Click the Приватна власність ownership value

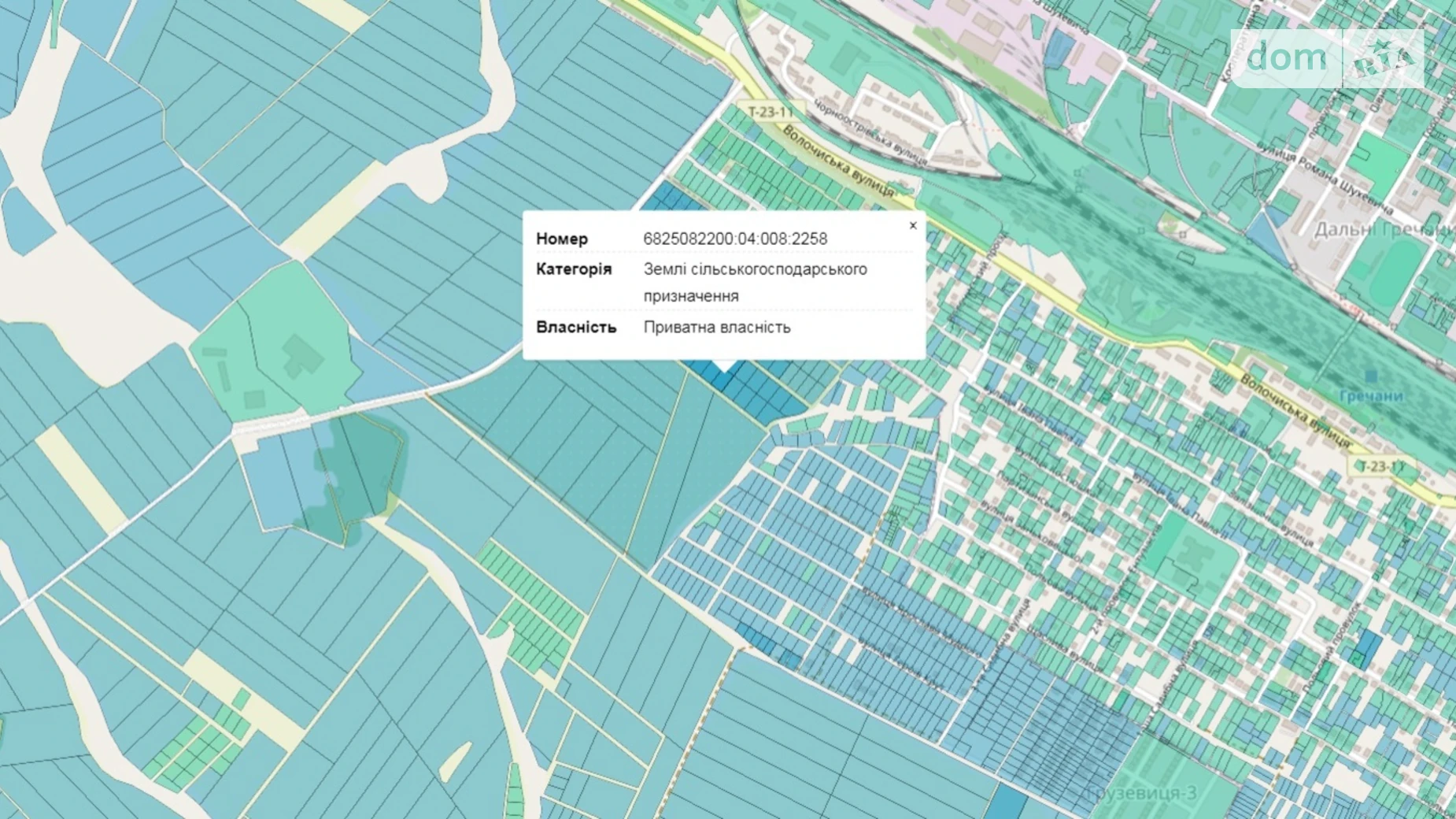click(716, 328)
